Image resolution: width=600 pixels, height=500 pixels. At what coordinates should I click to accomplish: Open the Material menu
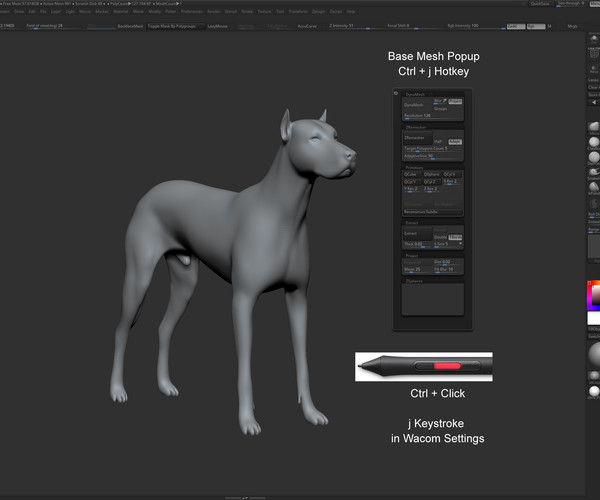click(121, 11)
